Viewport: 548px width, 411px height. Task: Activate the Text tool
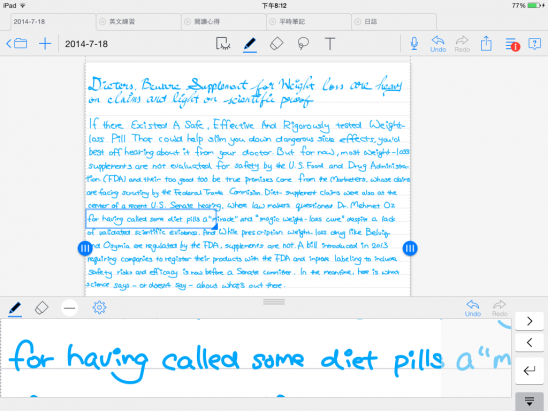pos(330,44)
